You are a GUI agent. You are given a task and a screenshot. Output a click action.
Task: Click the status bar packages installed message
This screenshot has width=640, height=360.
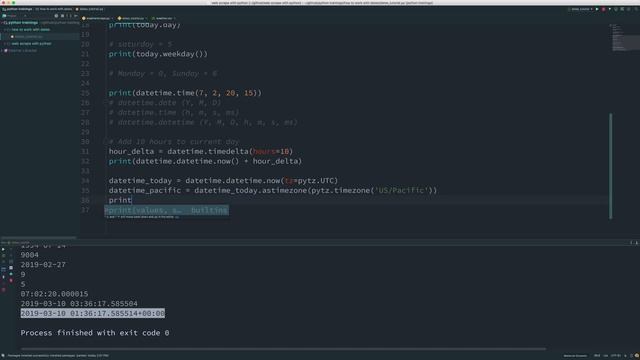point(58,356)
